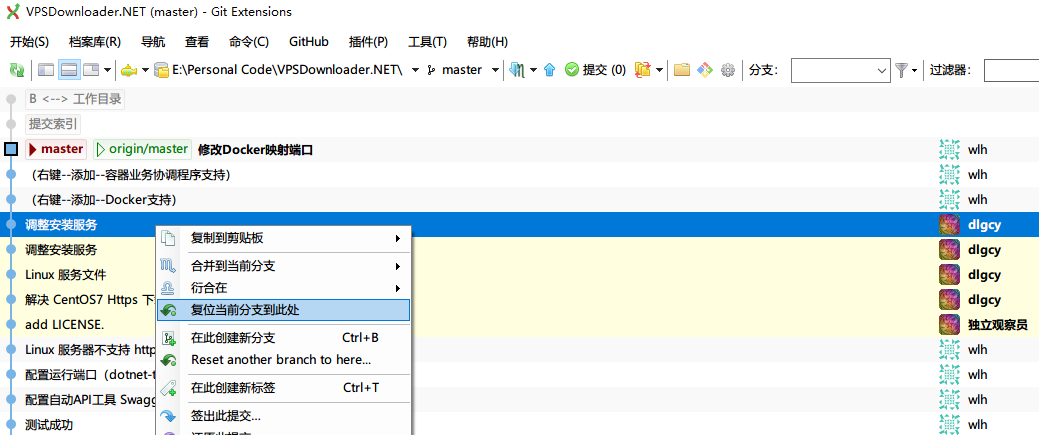Open the 命令(C) menu

tap(248, 41)
